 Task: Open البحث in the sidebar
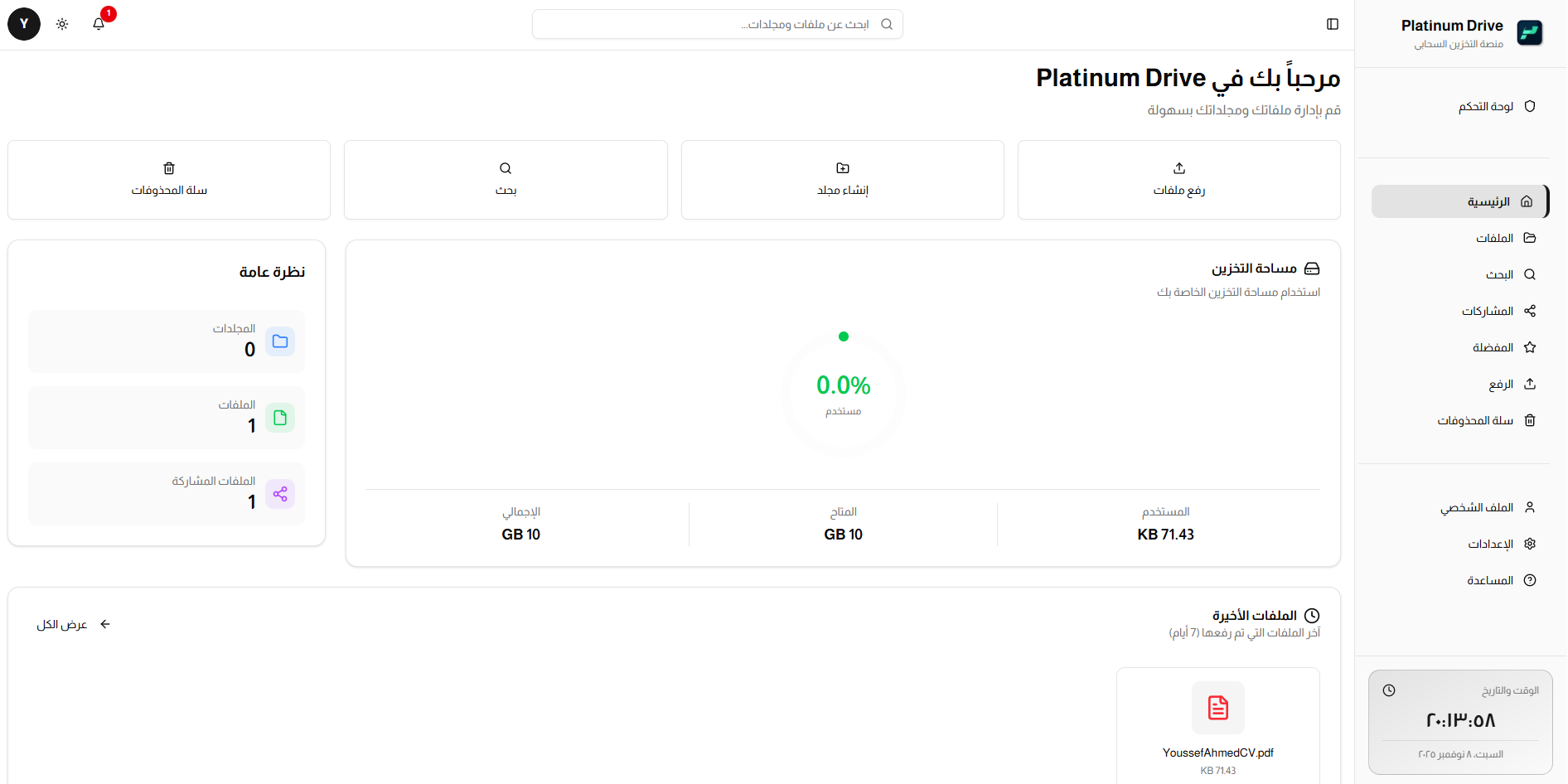point(1460,274)
